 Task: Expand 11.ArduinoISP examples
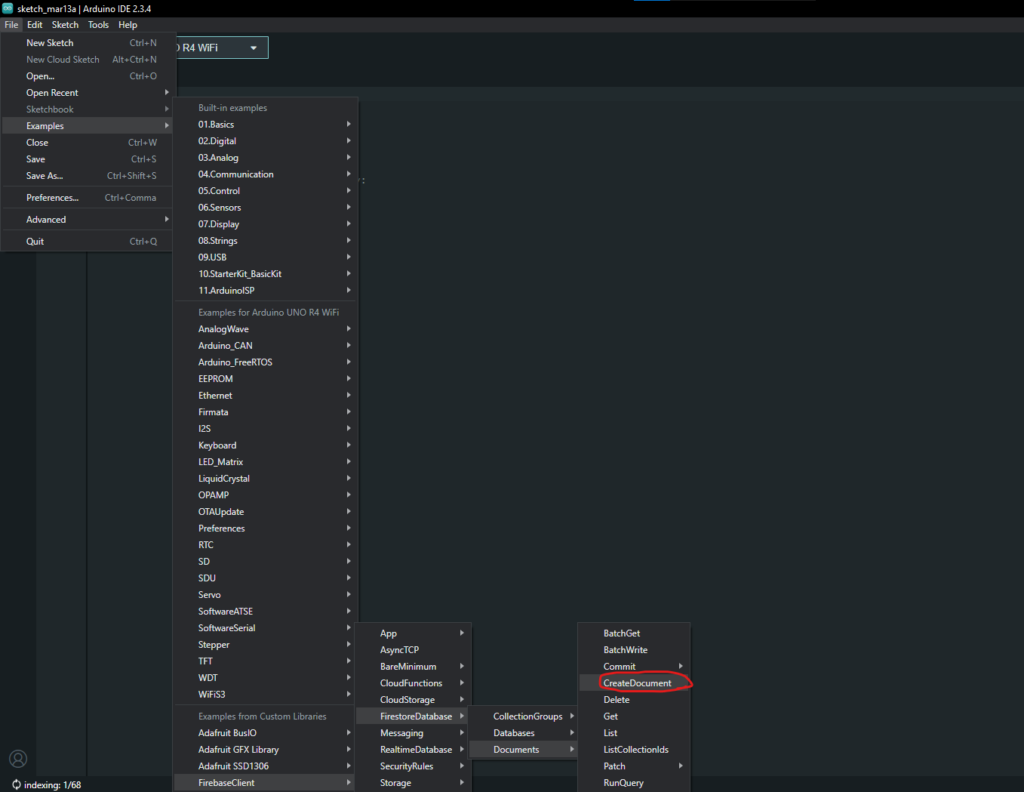[x=266, y=291]
